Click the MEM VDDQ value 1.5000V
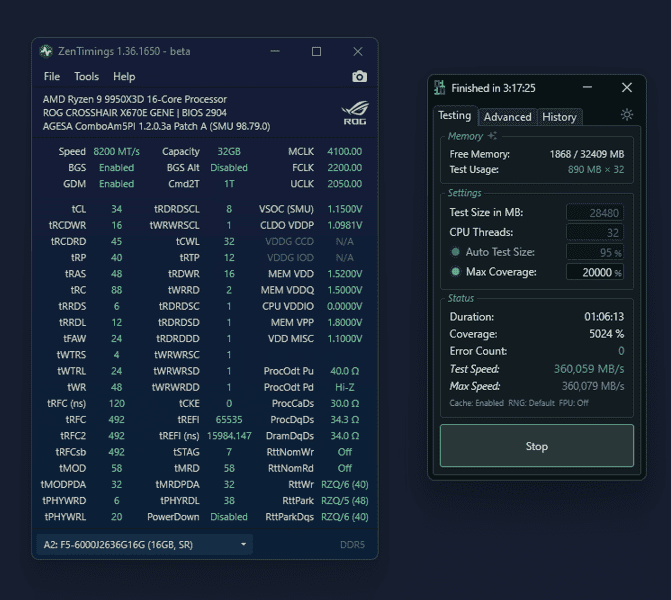 (344, 290)
